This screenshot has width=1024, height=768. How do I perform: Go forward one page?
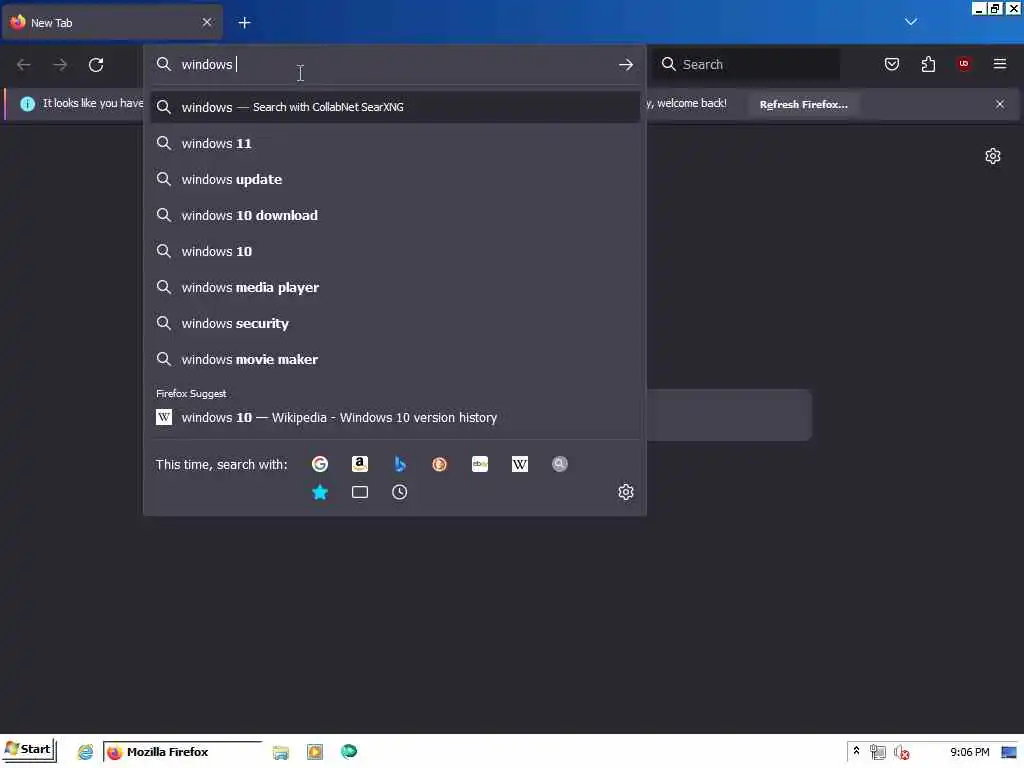click(x=60, y=65)
